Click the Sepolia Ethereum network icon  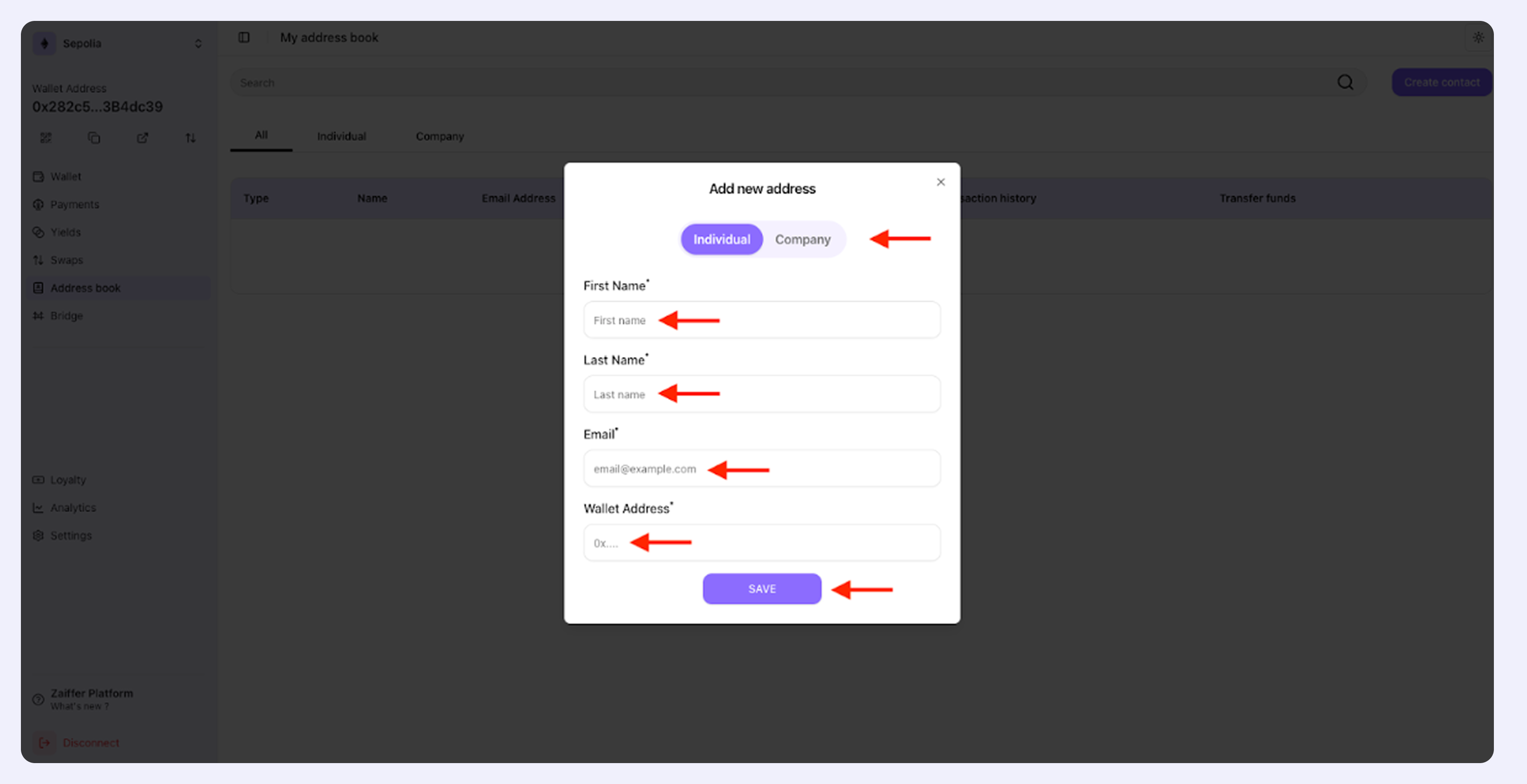tap(44, 43)
